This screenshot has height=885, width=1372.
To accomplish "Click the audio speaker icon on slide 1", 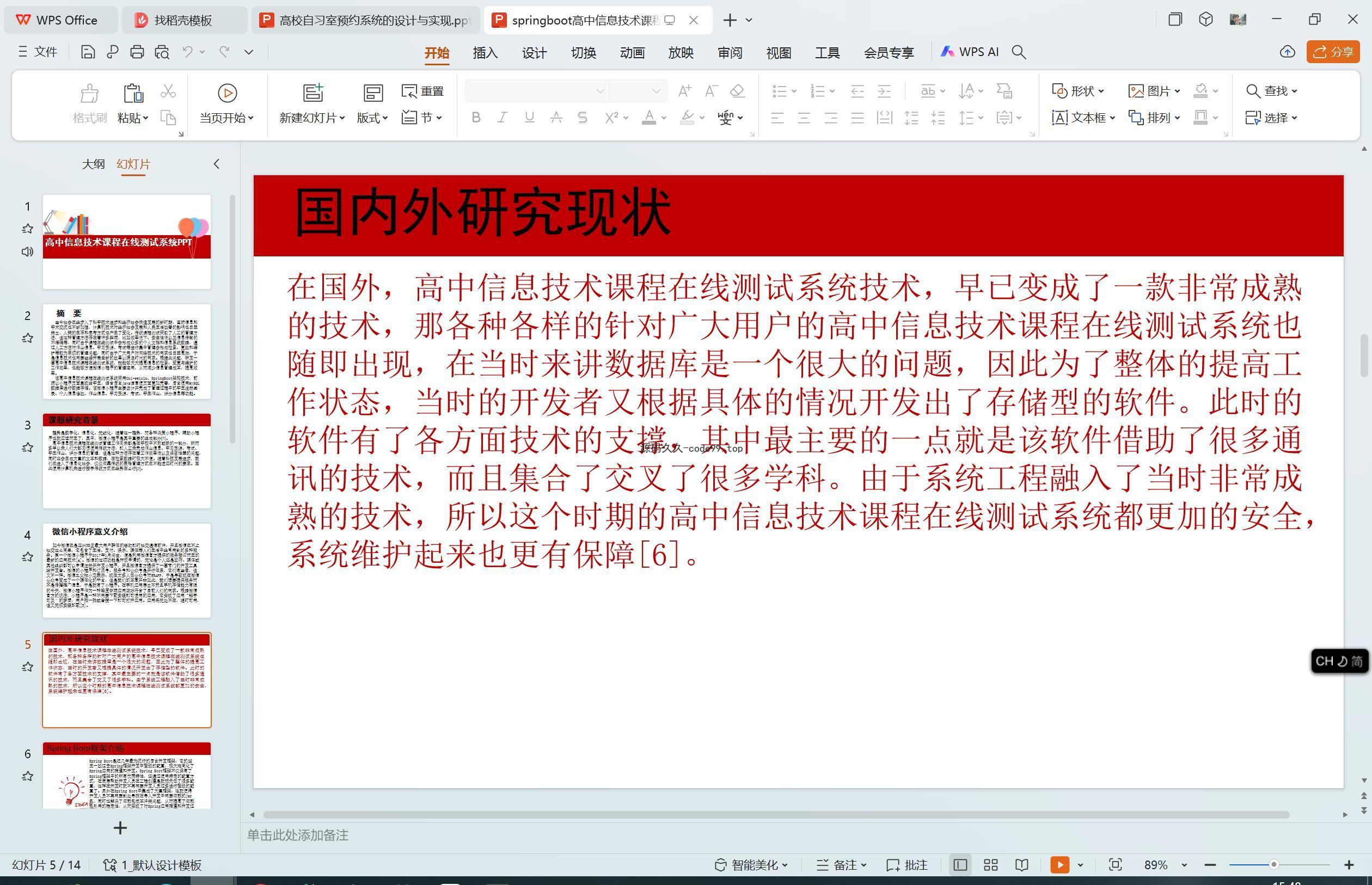I will click(27, 251).
